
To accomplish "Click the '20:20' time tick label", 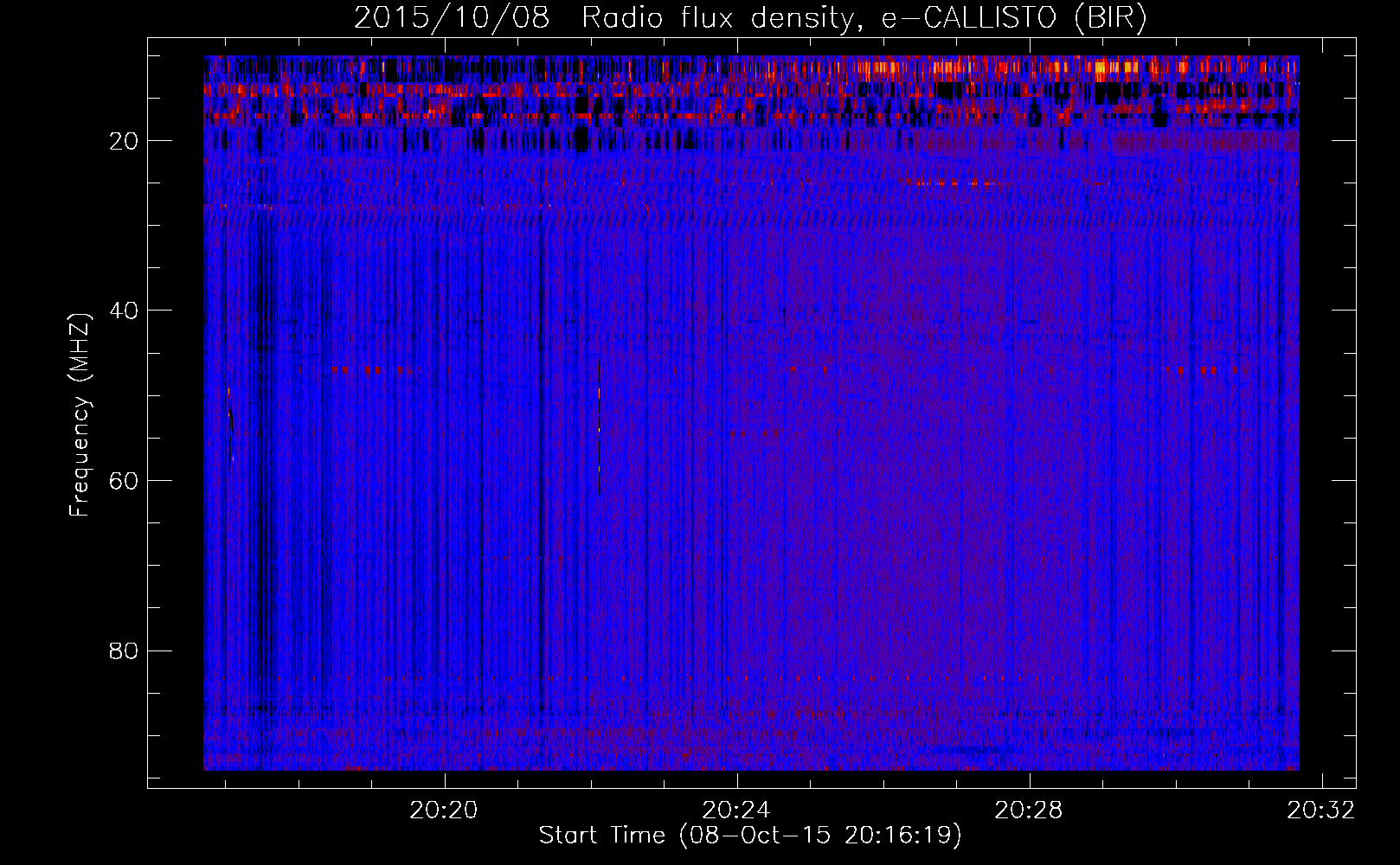I will (444, 811).
